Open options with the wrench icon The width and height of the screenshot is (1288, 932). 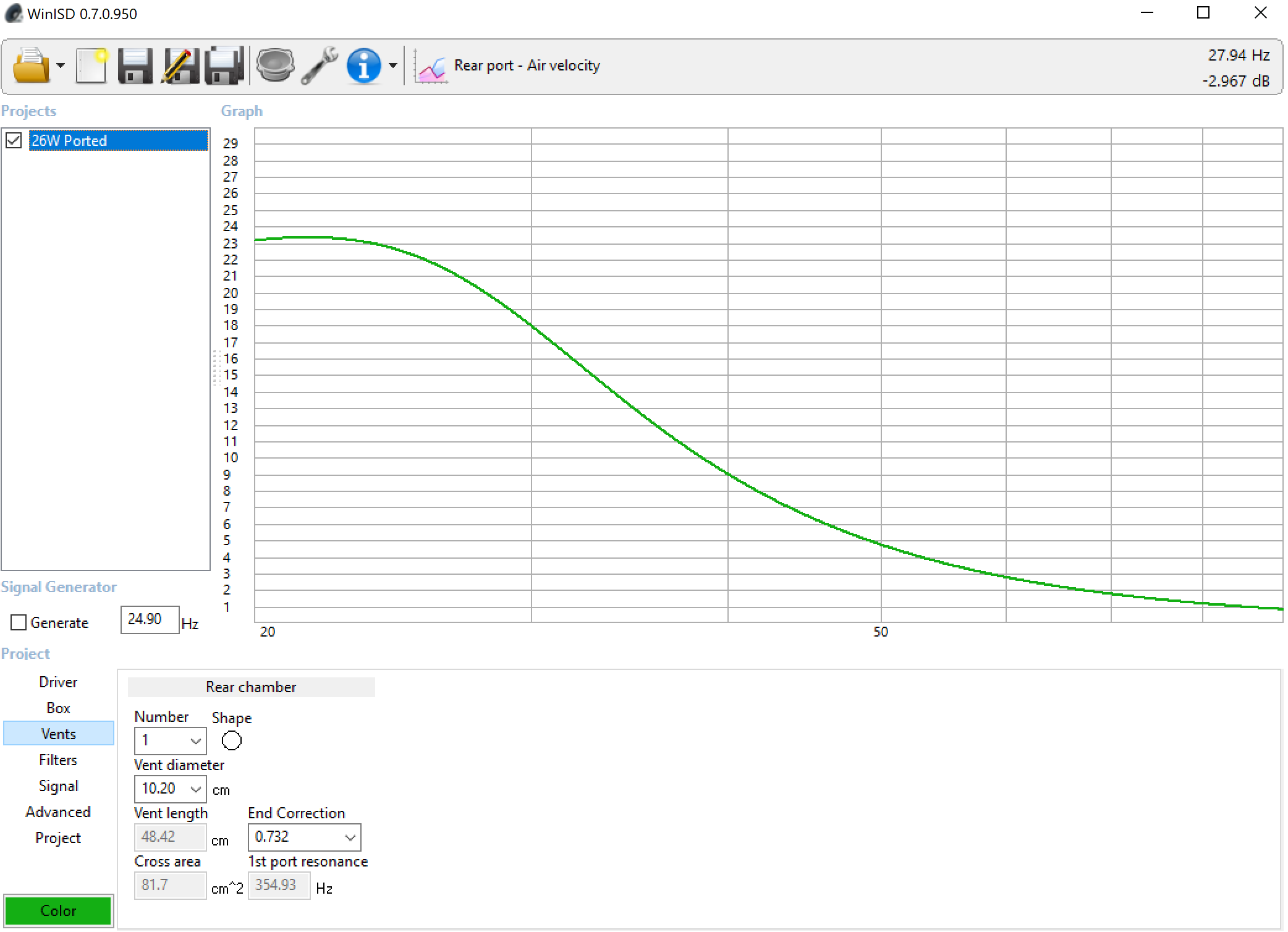point(320,66)
